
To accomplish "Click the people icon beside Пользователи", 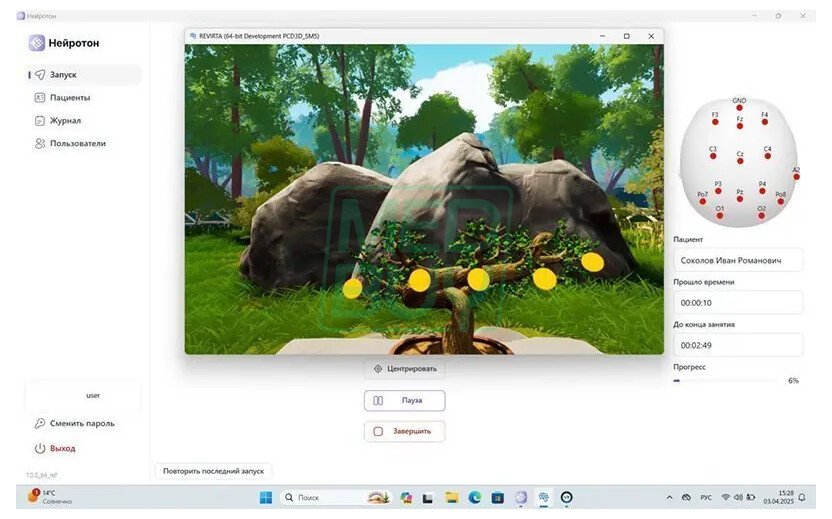I will [x=40, y=143].
